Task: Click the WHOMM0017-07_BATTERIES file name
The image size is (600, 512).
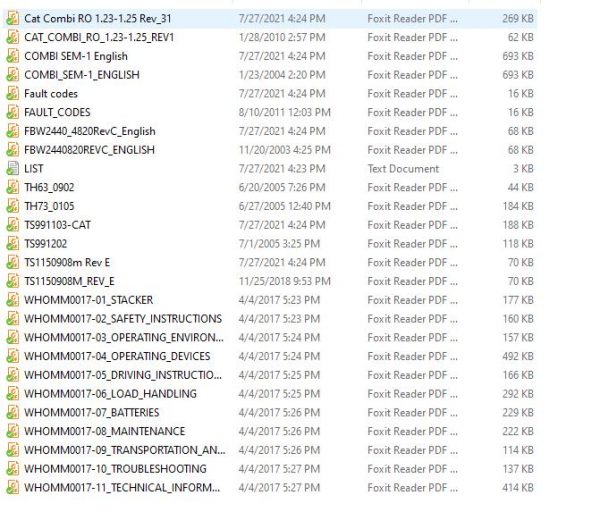Action: [x=91, y=412]
